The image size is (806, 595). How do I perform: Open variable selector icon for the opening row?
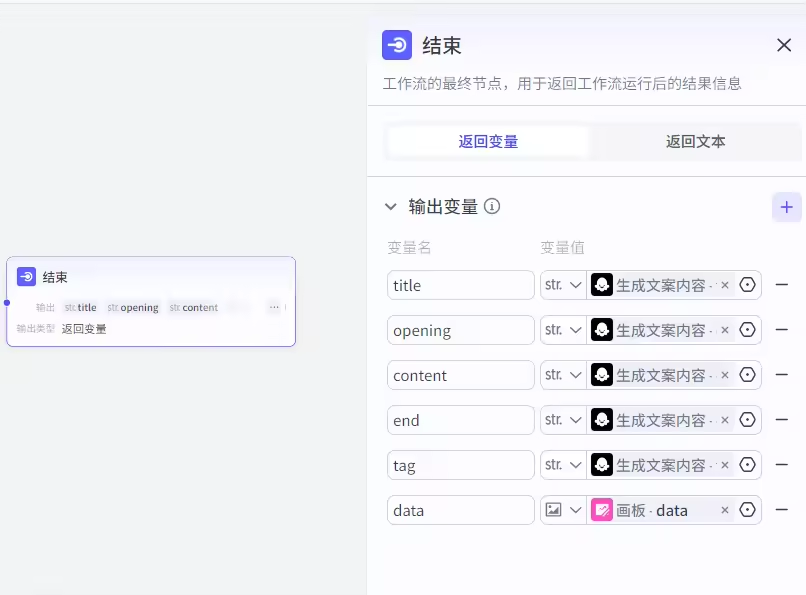click(747, 330)
